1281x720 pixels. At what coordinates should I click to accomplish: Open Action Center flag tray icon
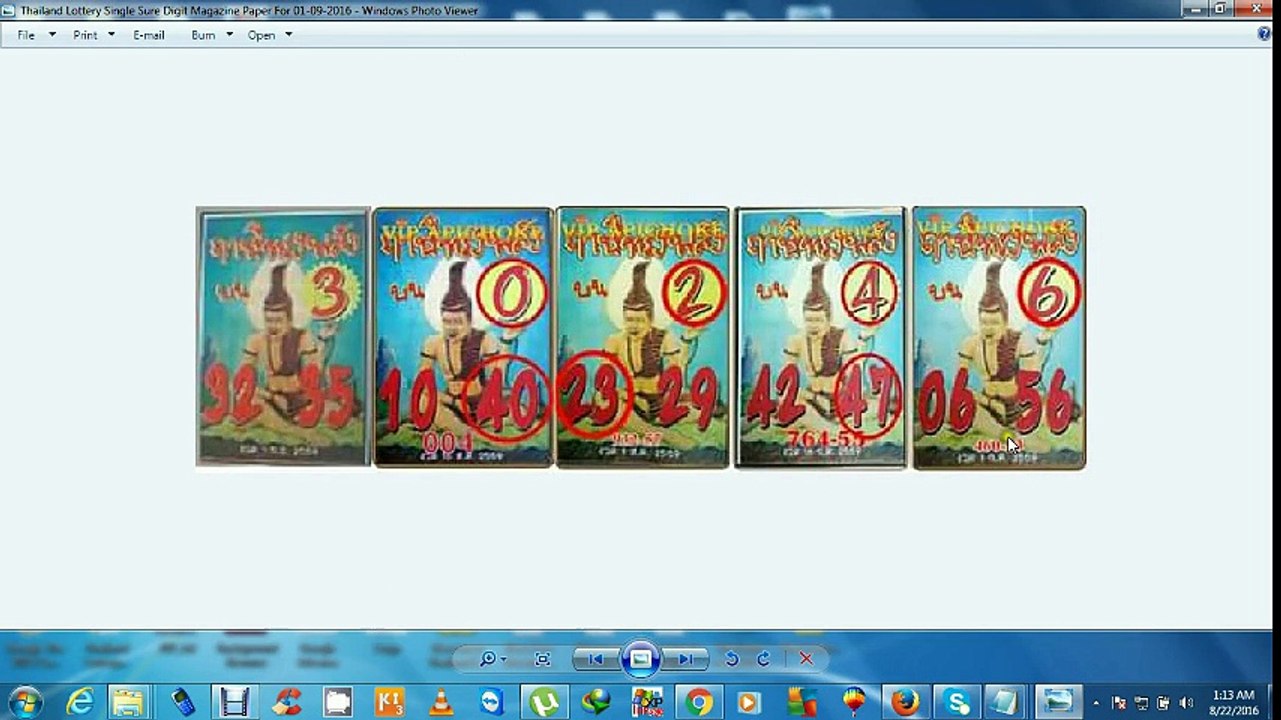pyautogui.click(x=1119, y=703)
